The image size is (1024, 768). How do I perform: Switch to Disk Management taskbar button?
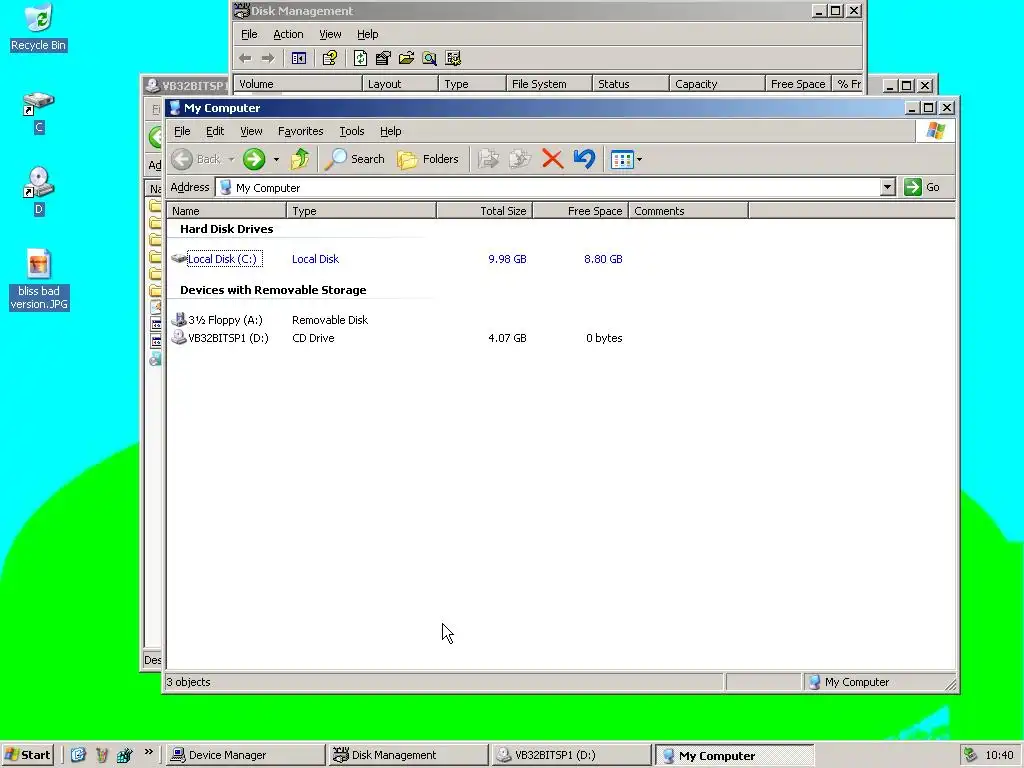pos(408,755)
